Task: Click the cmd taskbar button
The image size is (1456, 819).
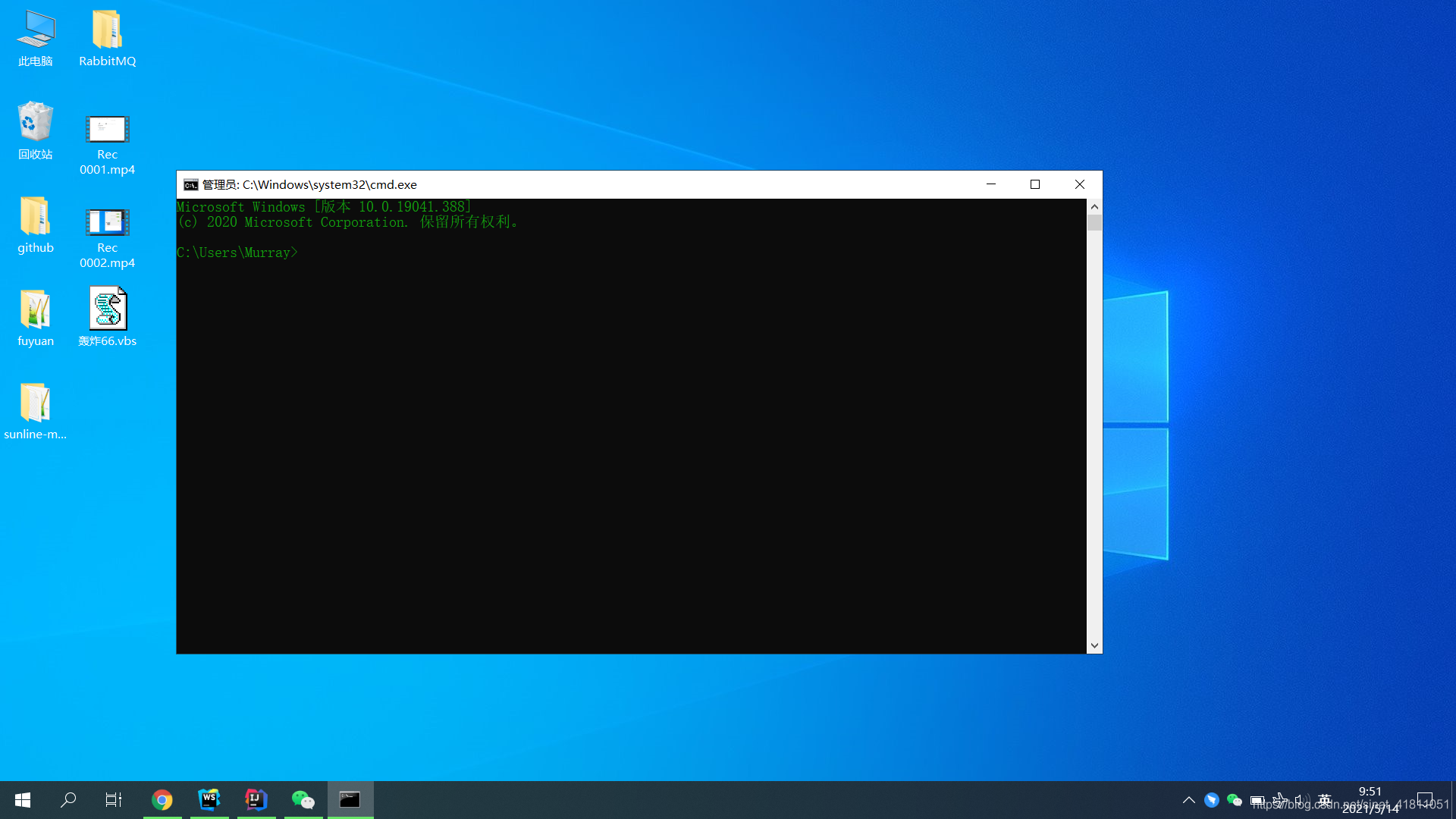Action: coord(350,799)
